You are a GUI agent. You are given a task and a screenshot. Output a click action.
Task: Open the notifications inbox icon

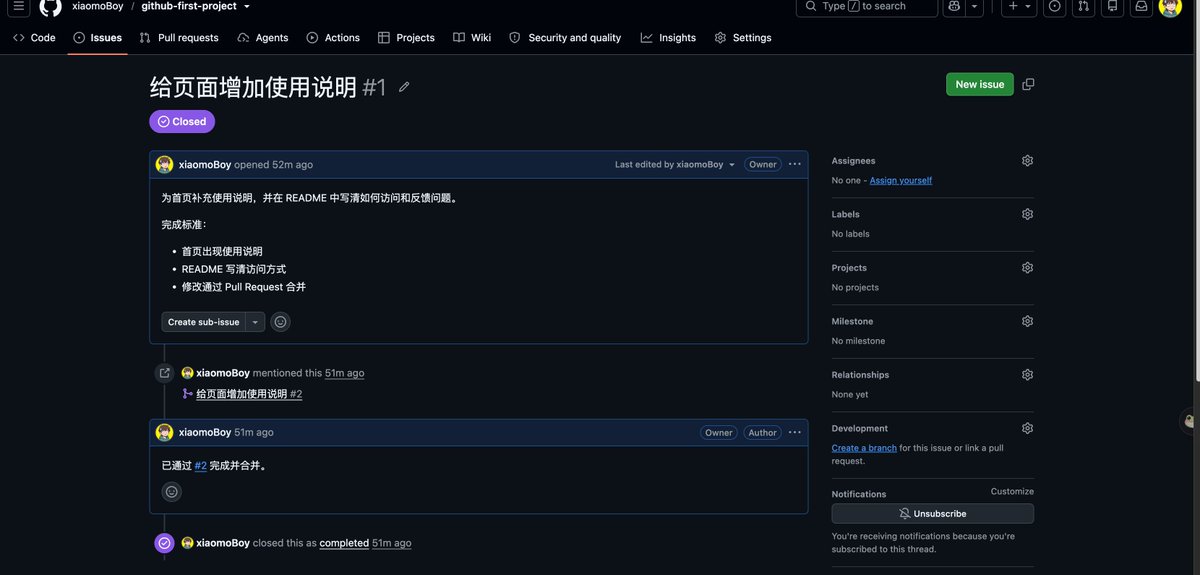1141,6
